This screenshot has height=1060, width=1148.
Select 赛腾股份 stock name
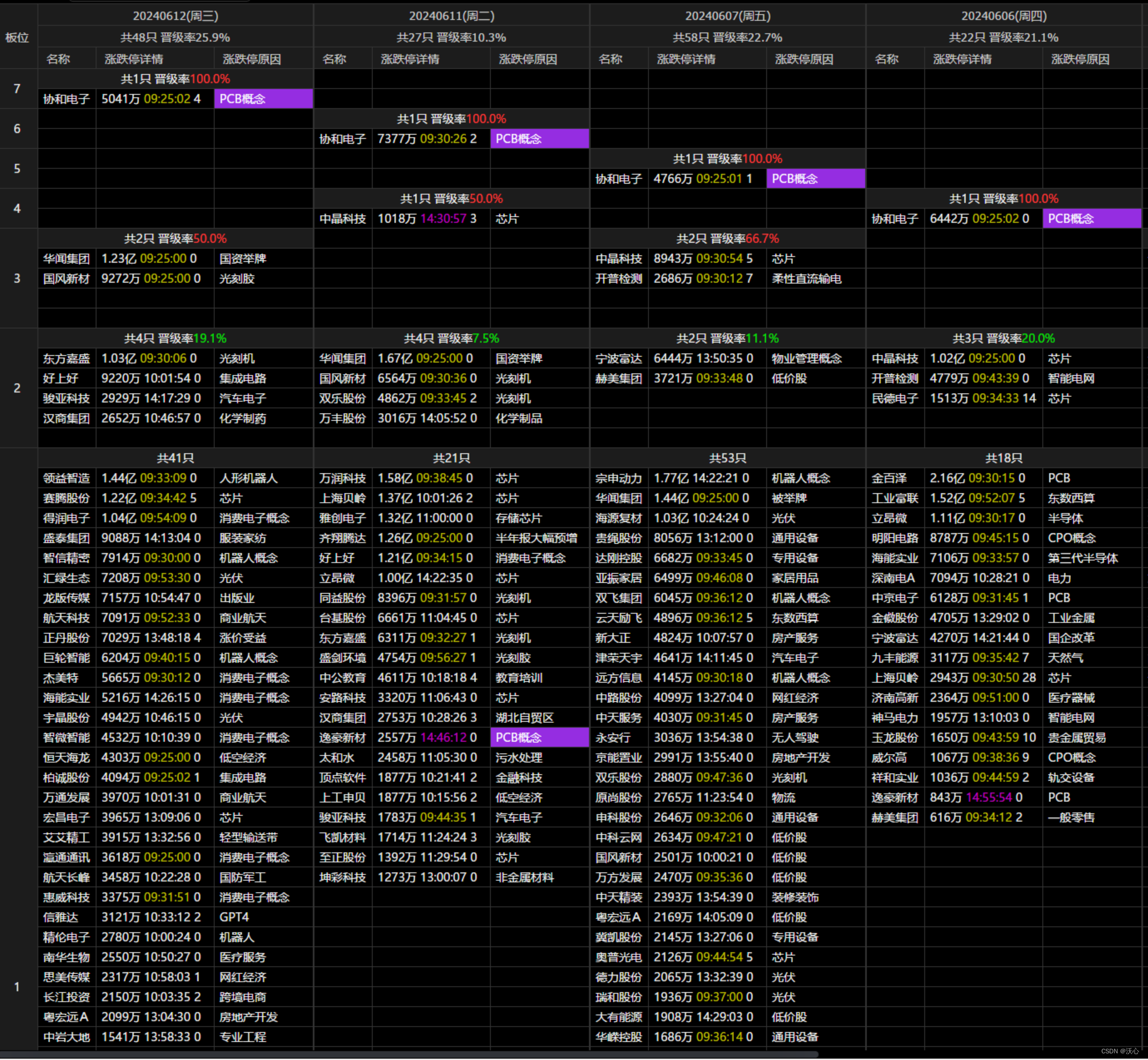tap(67, 498)
